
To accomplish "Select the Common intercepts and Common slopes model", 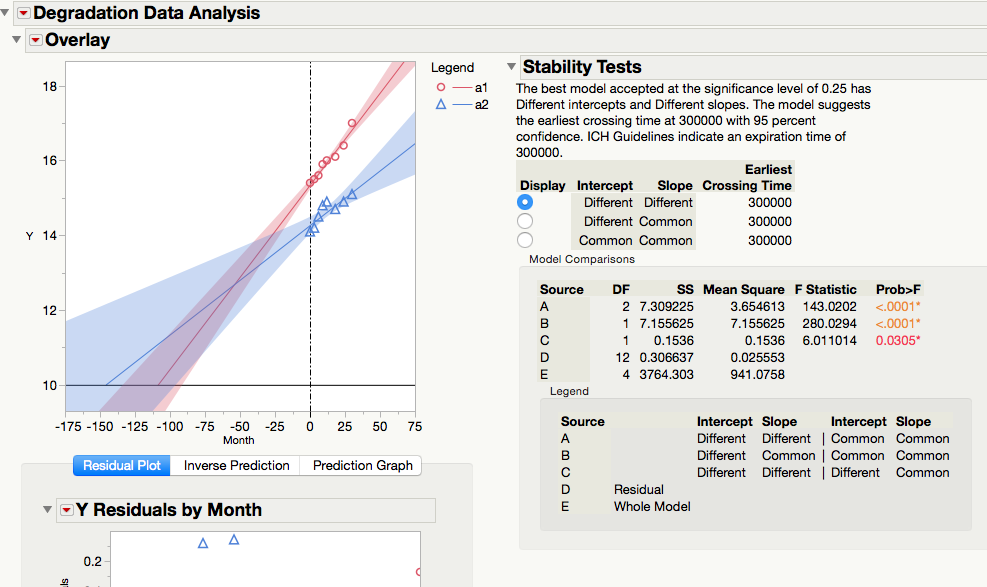I will coord(524,239).
